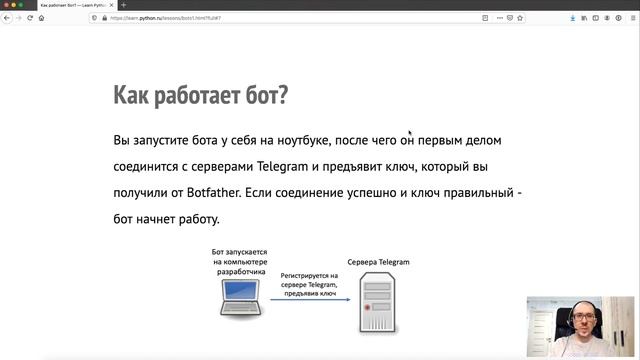
Task: Open the browser home page
Action: point(41,18)
